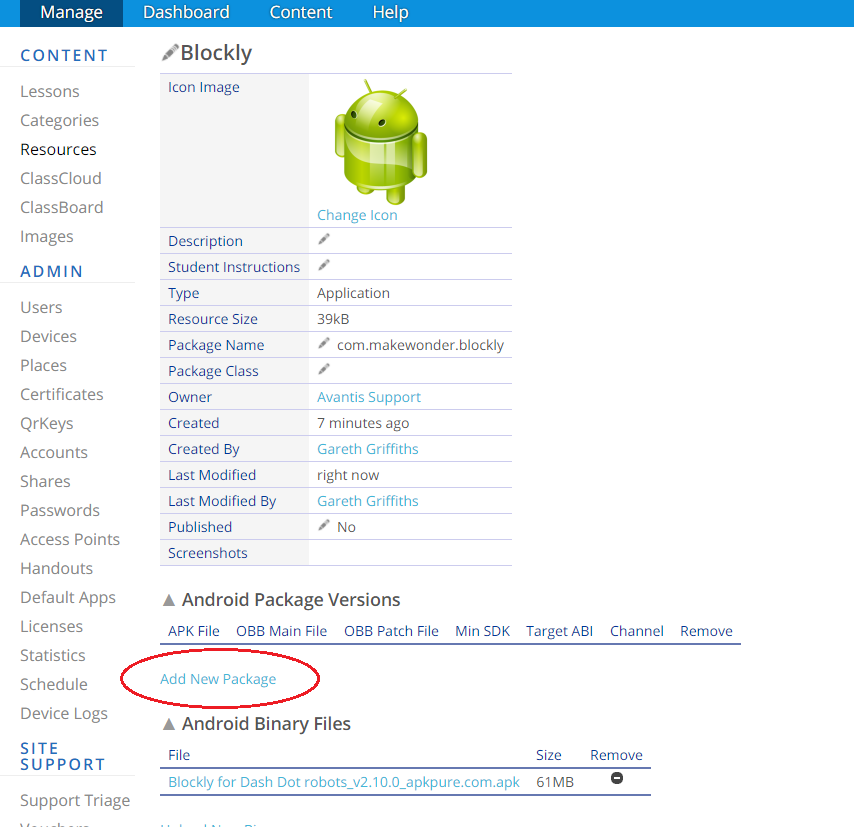Click the Min SDK column header
The image size is (854, 827).
(x=482, y=631)
